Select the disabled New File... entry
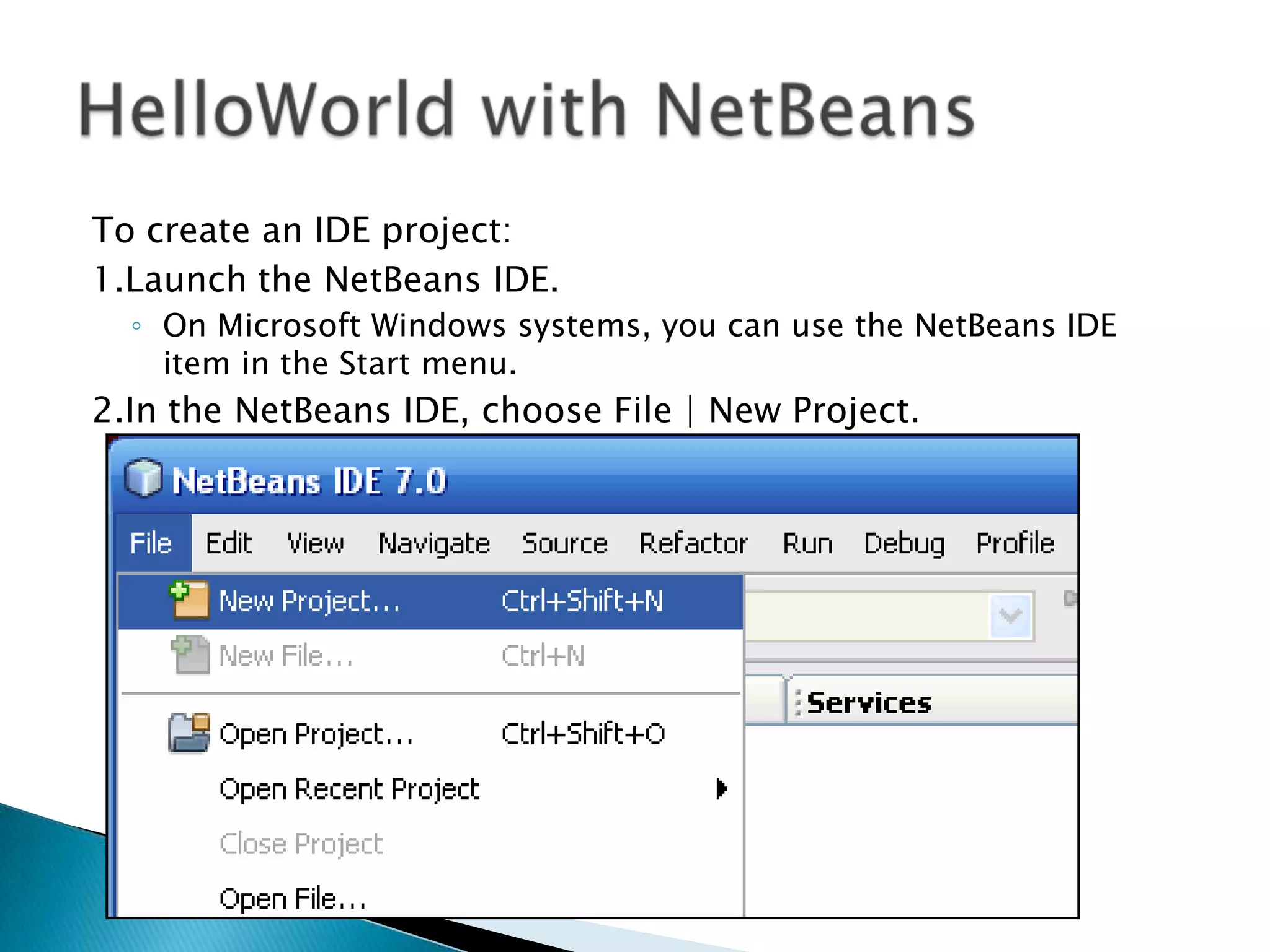1270x952 pixels. point(430,656)
